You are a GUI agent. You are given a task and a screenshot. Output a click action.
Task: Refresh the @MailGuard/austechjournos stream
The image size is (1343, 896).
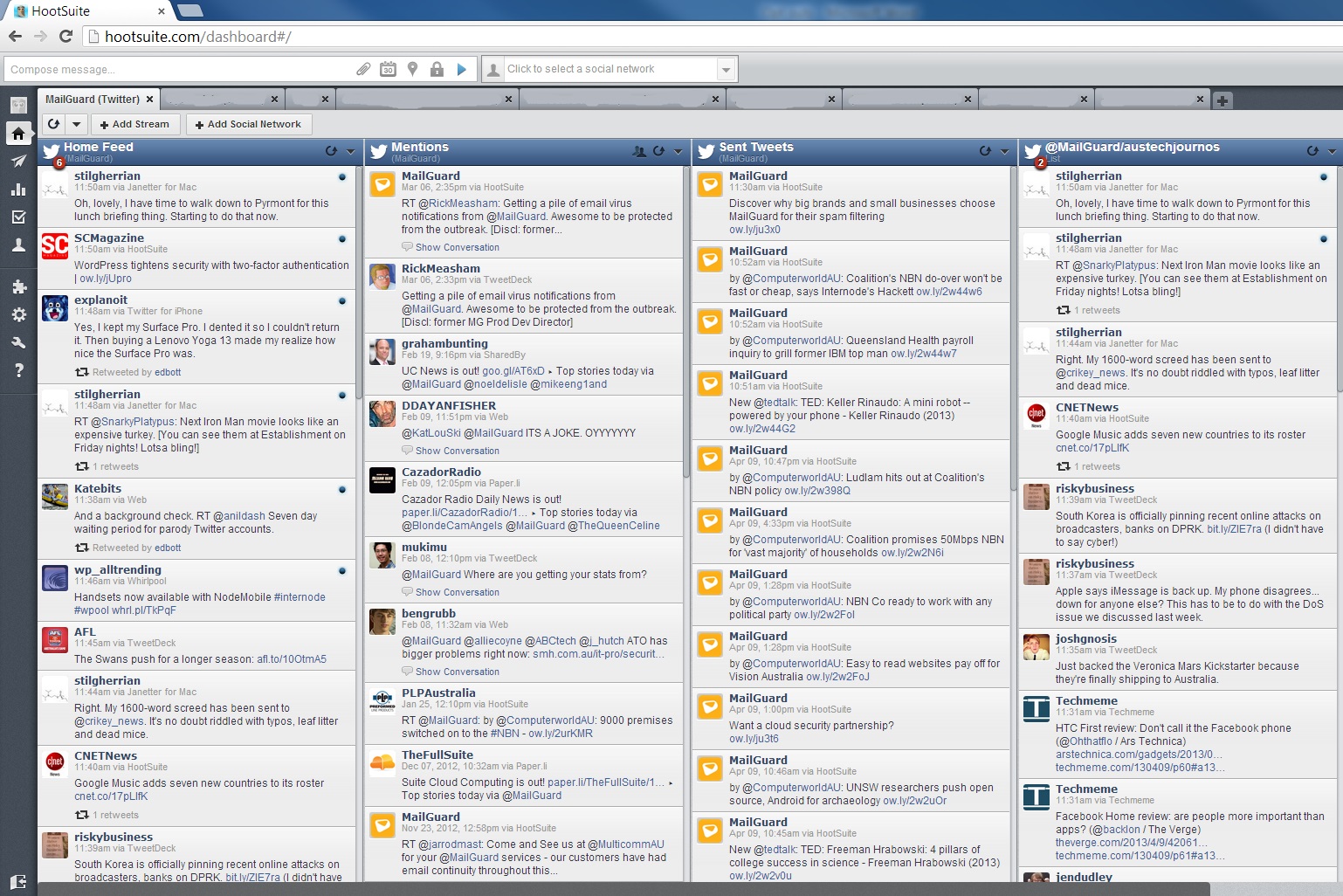click(1312, 151)
